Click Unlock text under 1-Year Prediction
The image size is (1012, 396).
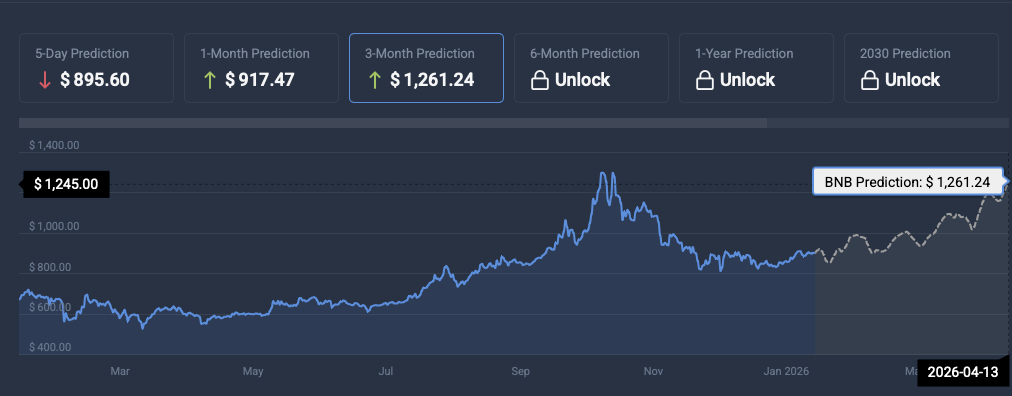(x=747, y=80)
